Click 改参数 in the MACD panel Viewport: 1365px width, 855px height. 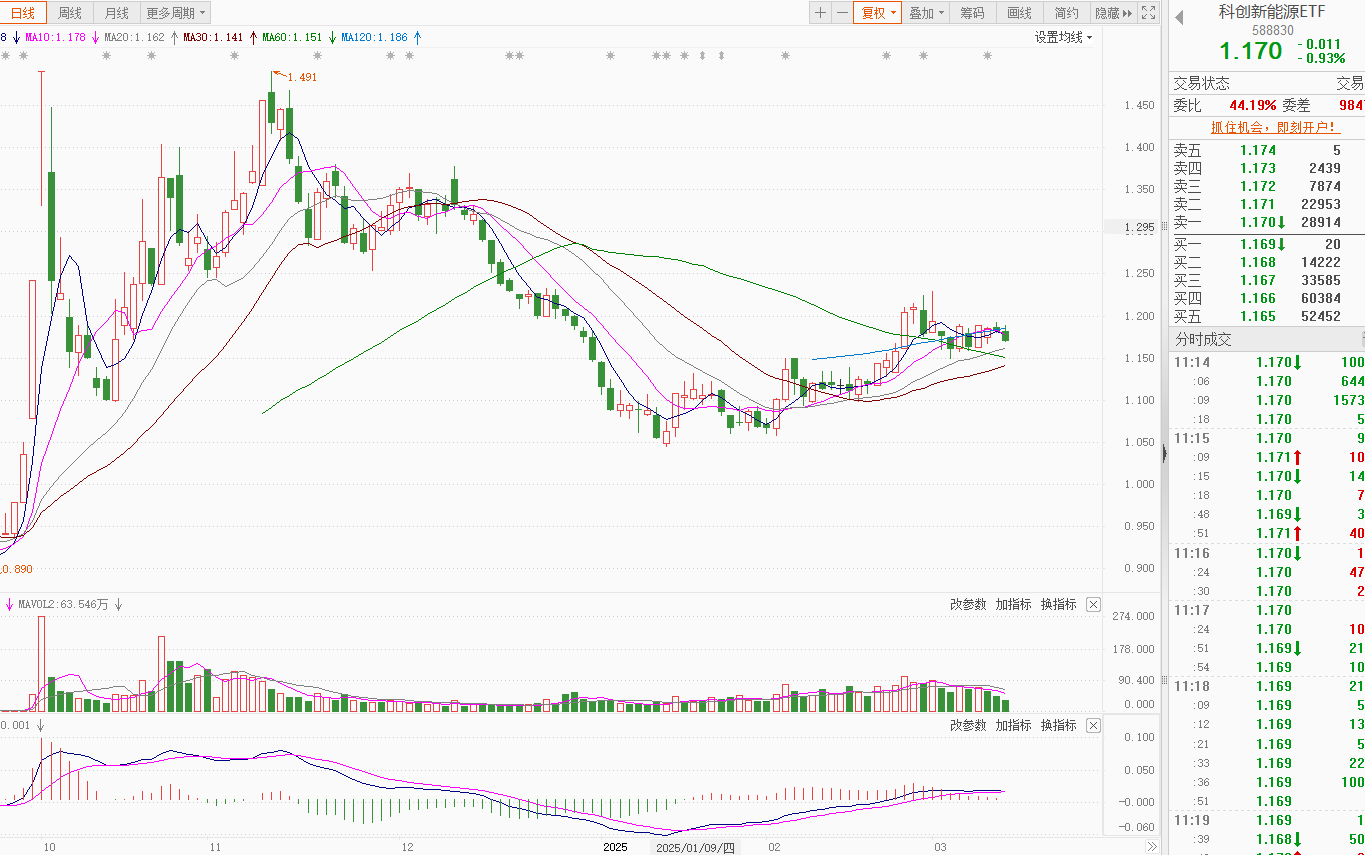[x=968, y=725]
